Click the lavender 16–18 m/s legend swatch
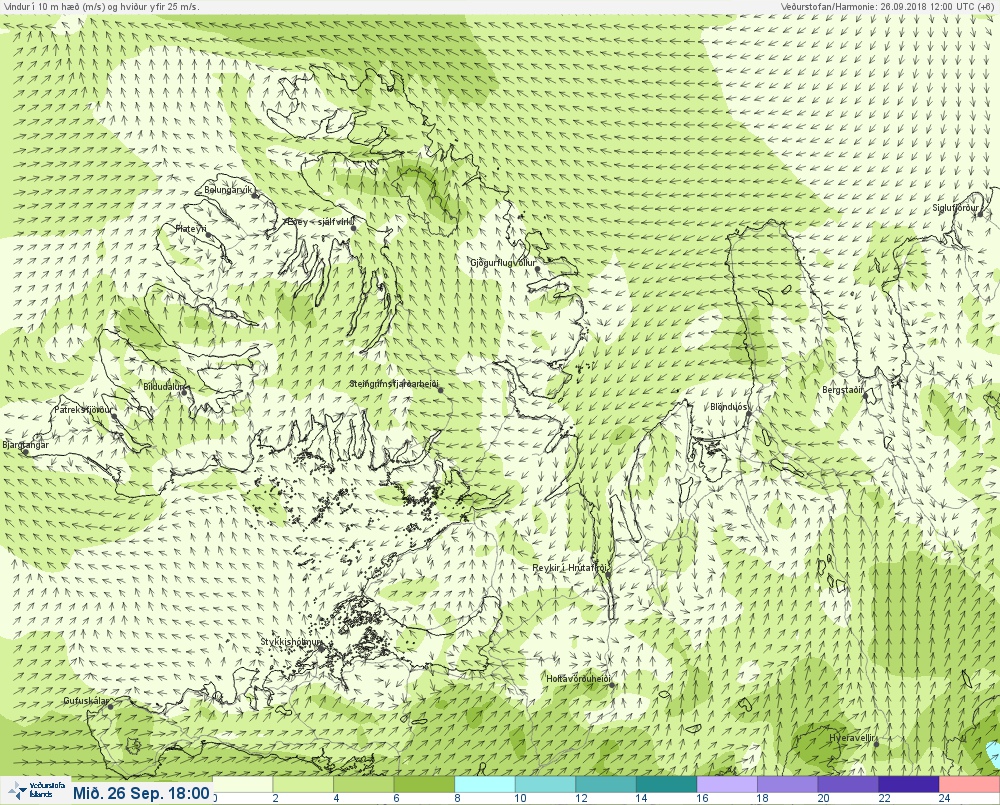1000x805 pixels. pyautogui.click(x=727, y=784)
